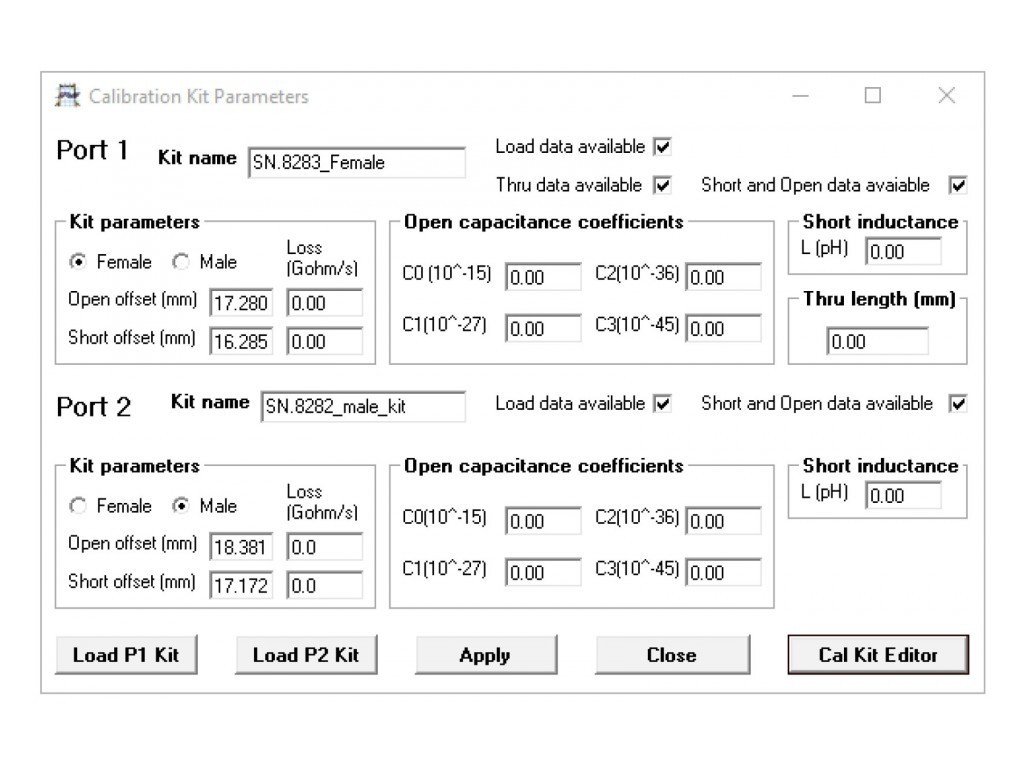
Task: Toggle Port 1 Thru data available checkbox
Action: pos(662,185)
